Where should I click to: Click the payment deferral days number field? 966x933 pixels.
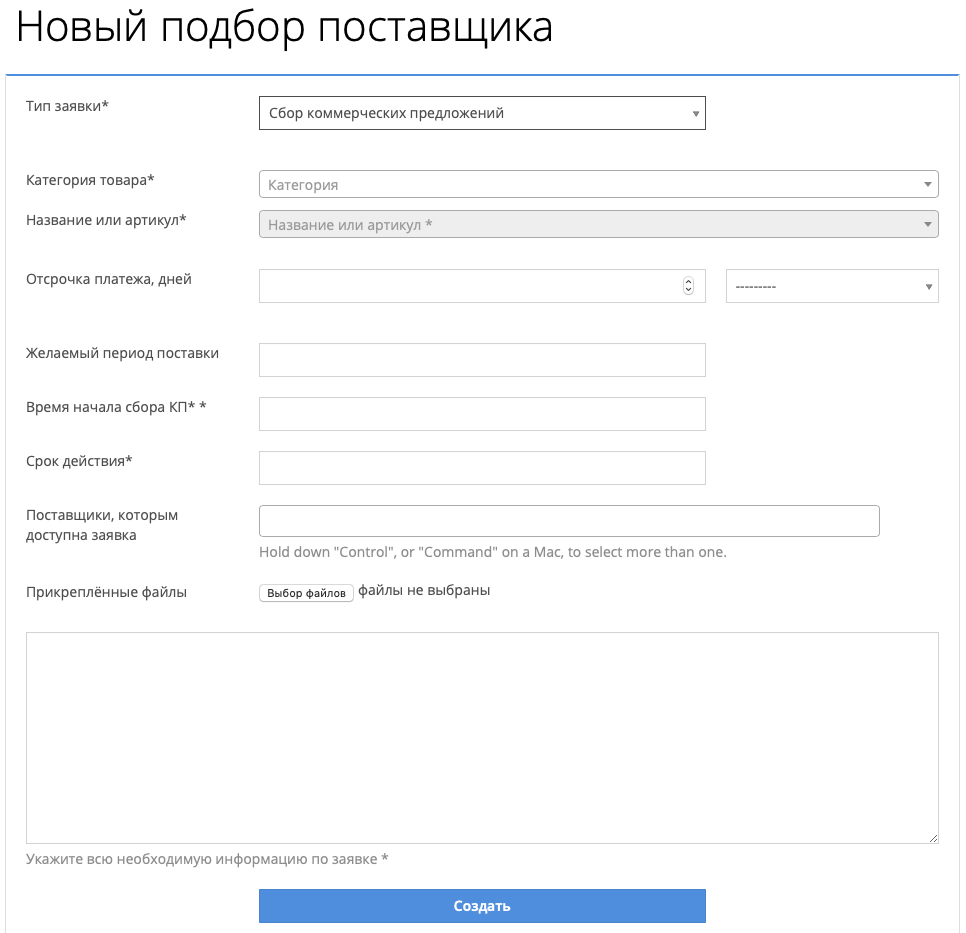click(468, 286)
